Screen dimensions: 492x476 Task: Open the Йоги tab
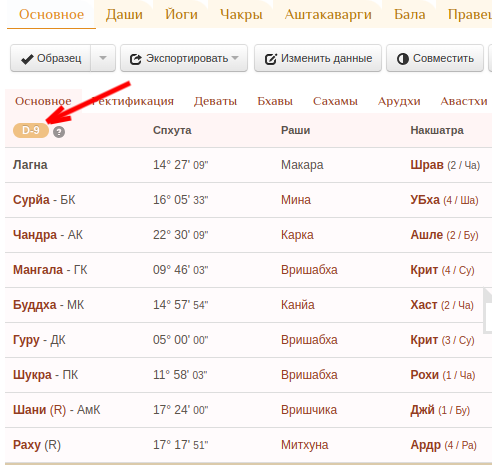pyautogui.click(x=181, y=14)
